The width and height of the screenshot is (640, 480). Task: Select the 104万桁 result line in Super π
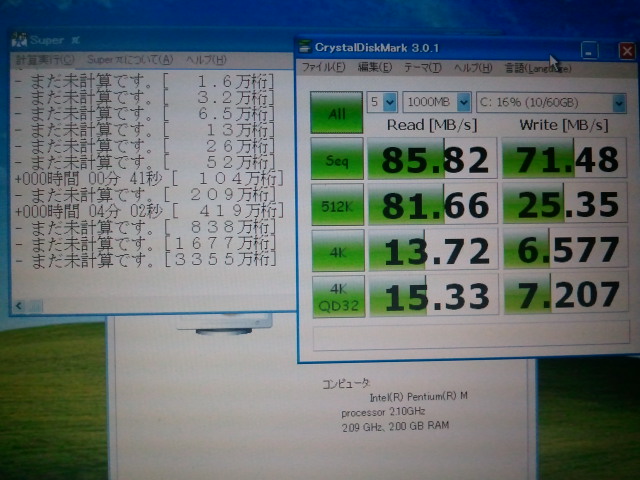click(x=149, y=179)
